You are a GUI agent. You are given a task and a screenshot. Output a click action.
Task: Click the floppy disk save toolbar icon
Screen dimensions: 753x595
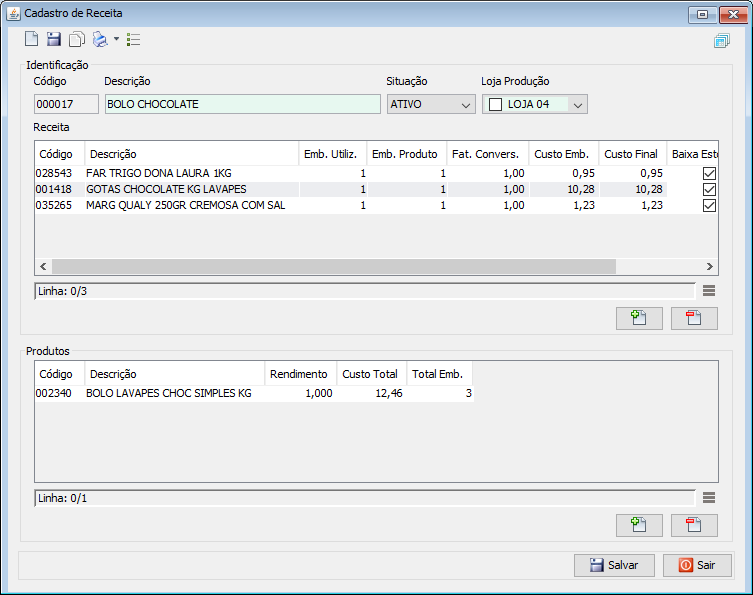tap(54, 39)
